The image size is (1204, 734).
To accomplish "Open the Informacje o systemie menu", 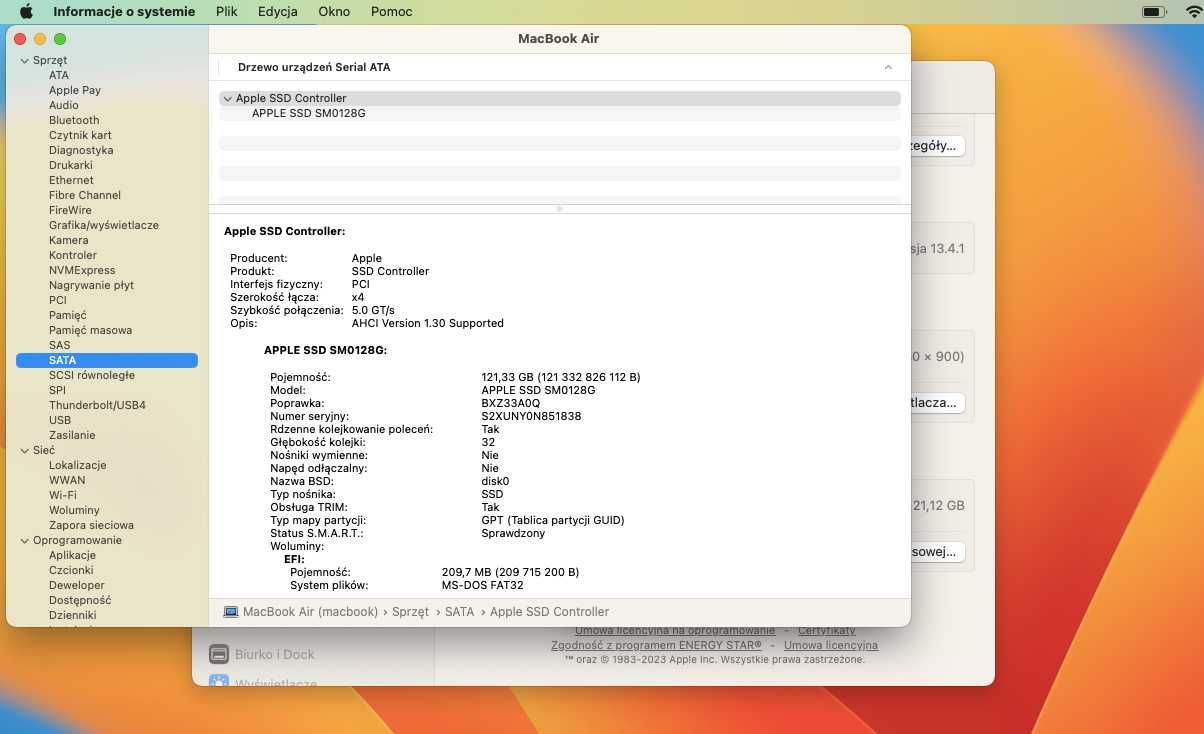I will click(x=124, y=12).
